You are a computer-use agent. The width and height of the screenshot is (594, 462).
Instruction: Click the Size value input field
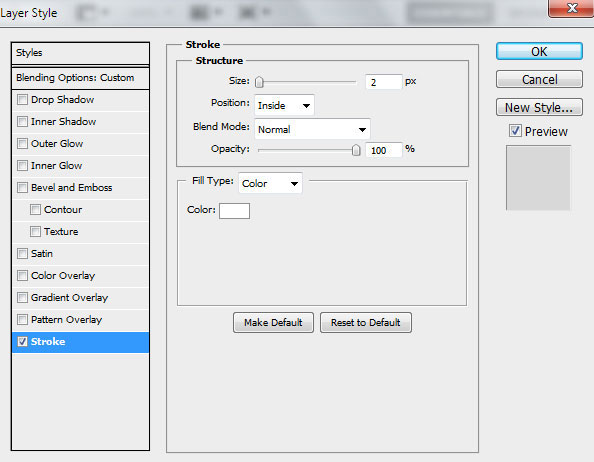pos(383,82)
